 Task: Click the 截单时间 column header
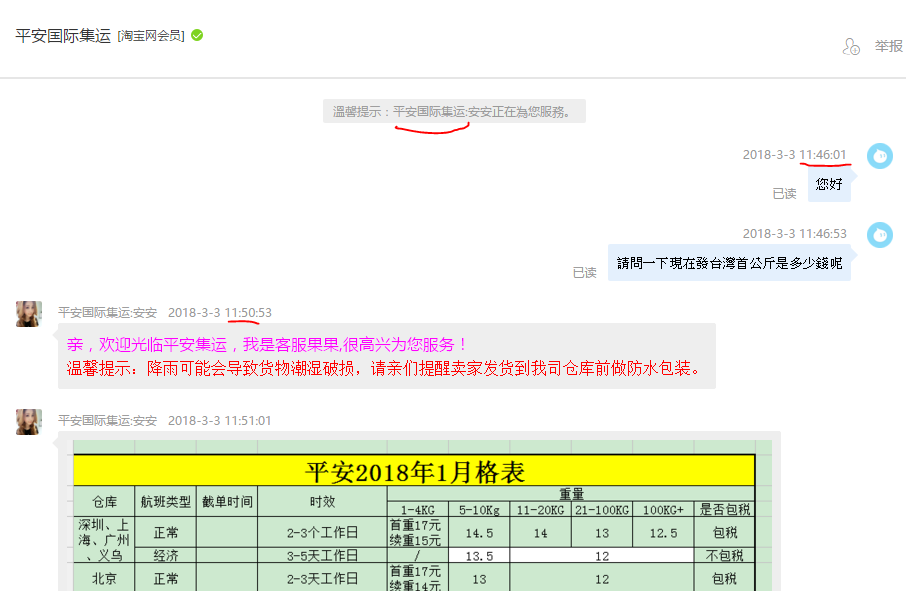(227, 501)
